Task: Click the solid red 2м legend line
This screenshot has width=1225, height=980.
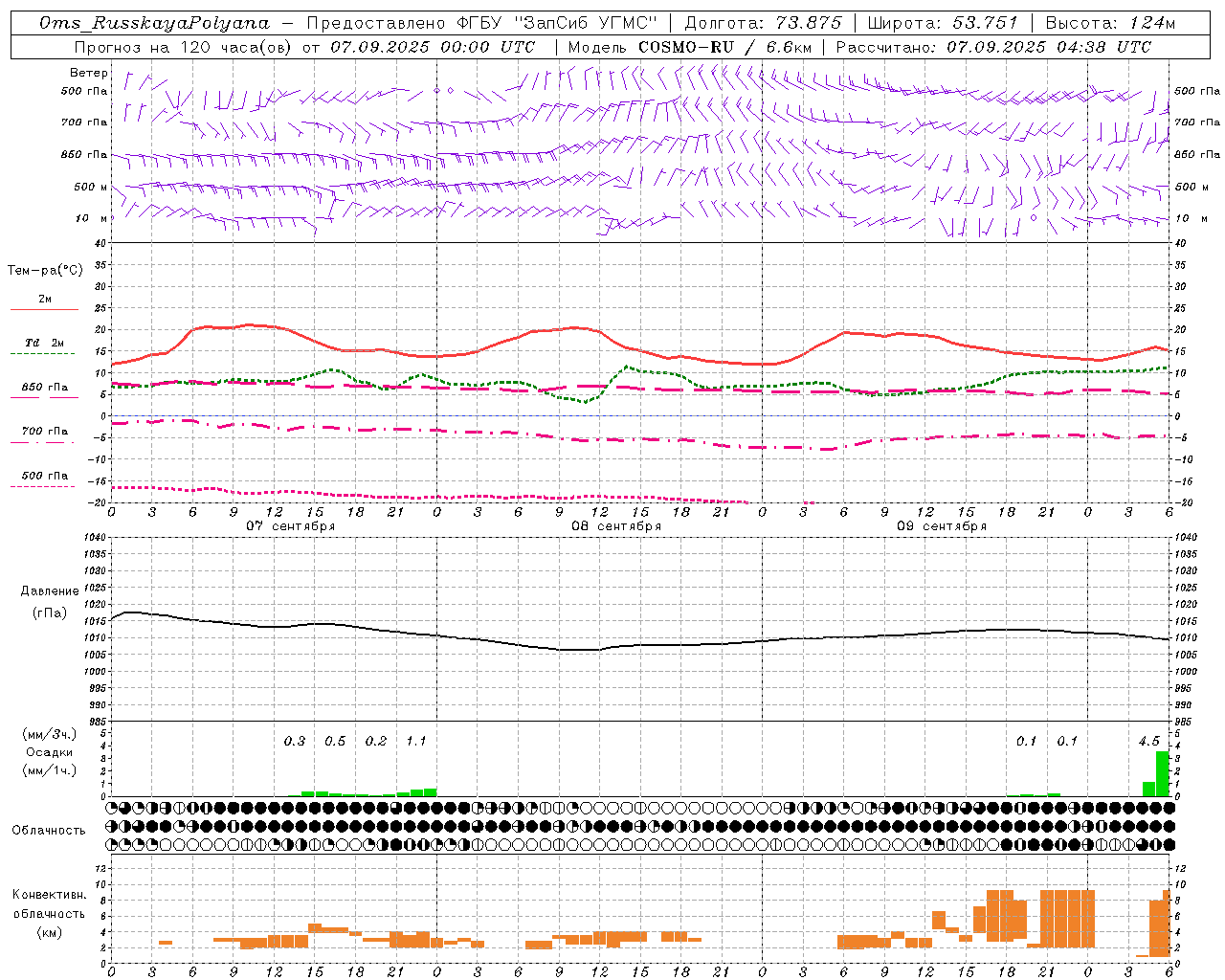Action: 44,309
